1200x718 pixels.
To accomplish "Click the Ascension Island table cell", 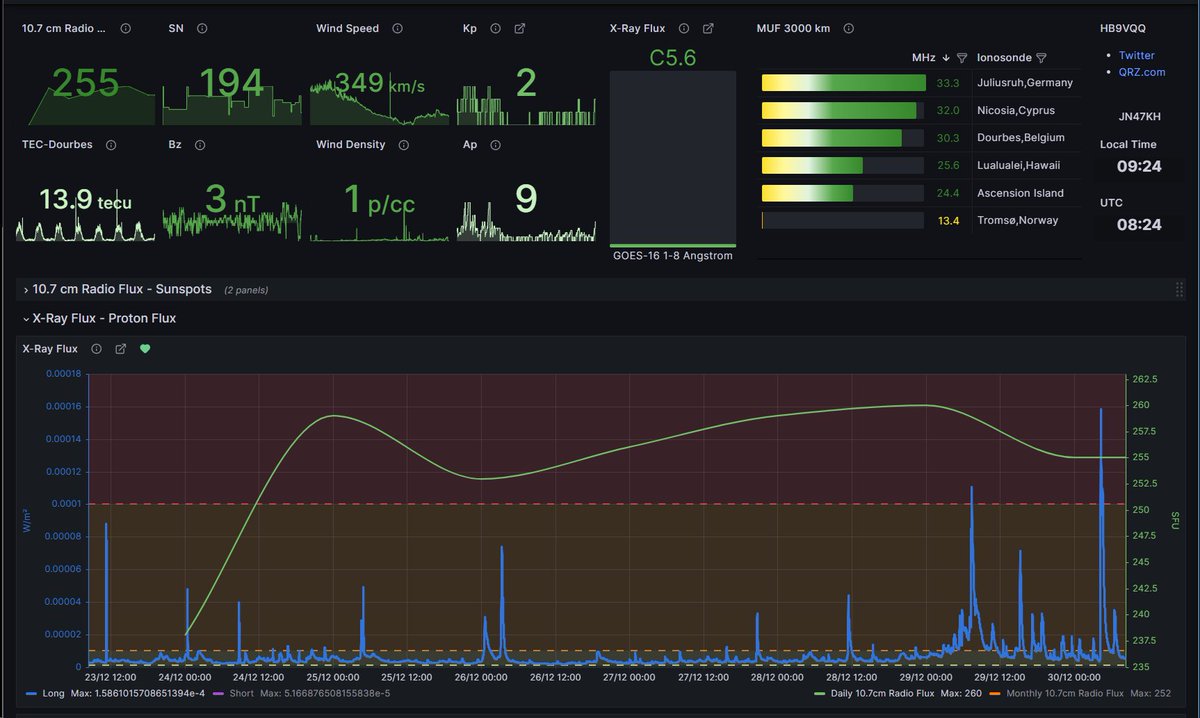I will click(x=1020, y=193).
